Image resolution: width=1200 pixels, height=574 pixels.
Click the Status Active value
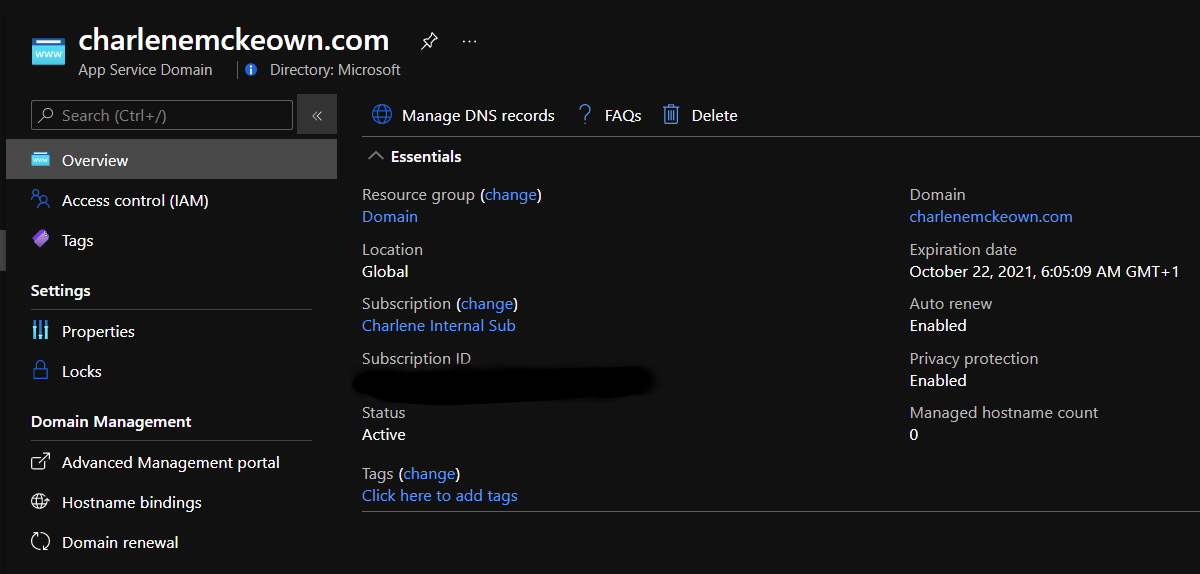(x=384, y=435)
